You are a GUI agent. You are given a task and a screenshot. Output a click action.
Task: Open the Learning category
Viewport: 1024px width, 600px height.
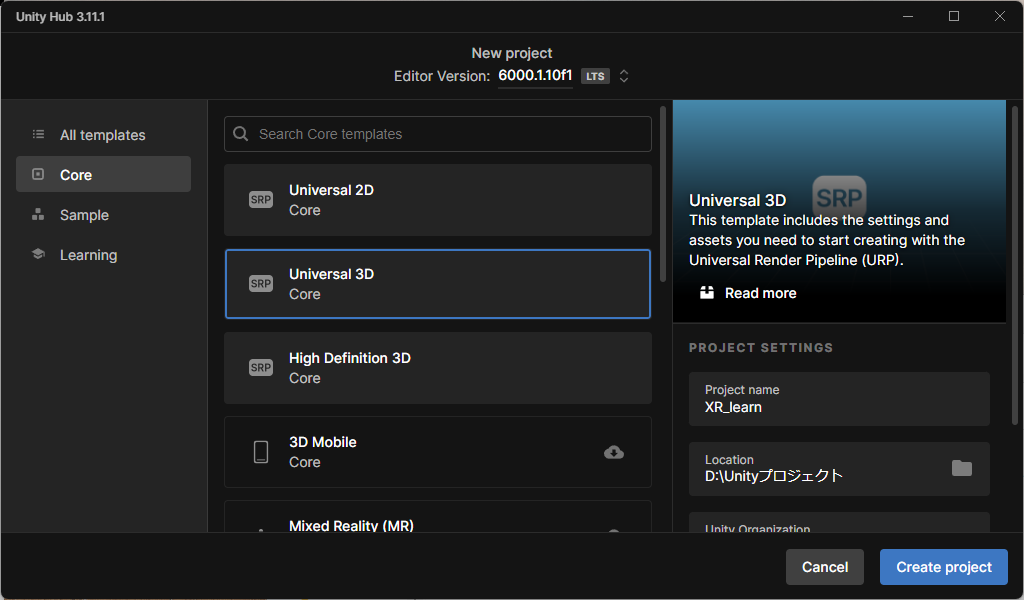[x=103, y=255]
